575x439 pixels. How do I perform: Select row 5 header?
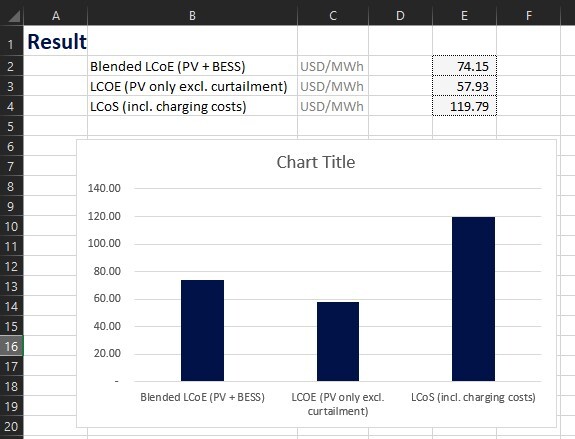tap(11, 126)
